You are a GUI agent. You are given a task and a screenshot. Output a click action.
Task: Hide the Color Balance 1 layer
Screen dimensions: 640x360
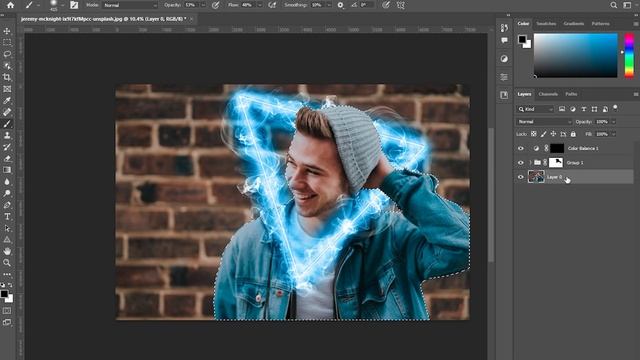pyautogui.click(x=520, y=148)
